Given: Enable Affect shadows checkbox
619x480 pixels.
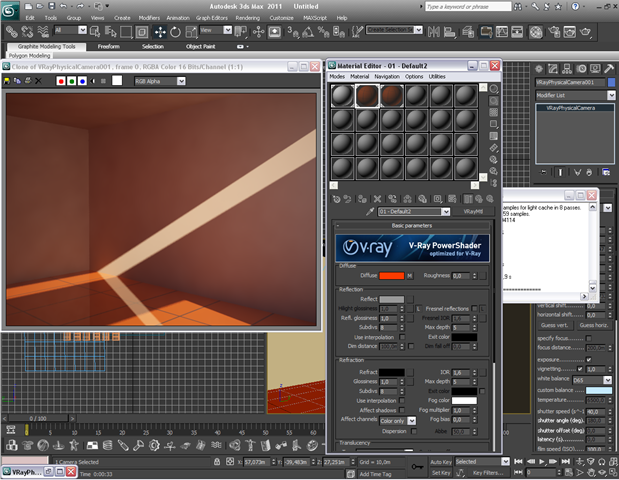Looking at the screenshot, I should pyautogui.click(x=401, y=410).
